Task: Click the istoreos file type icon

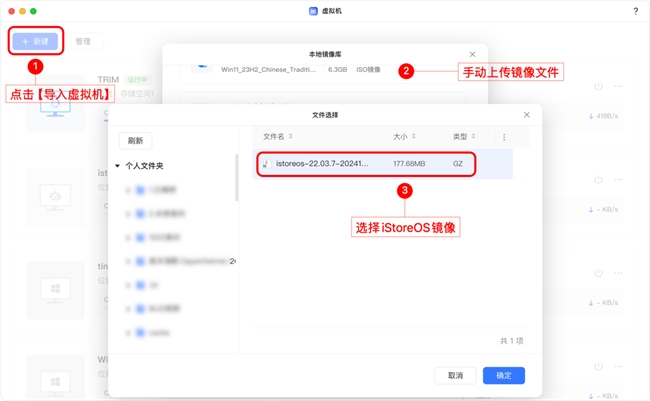Action: click(x=267, y=163)
